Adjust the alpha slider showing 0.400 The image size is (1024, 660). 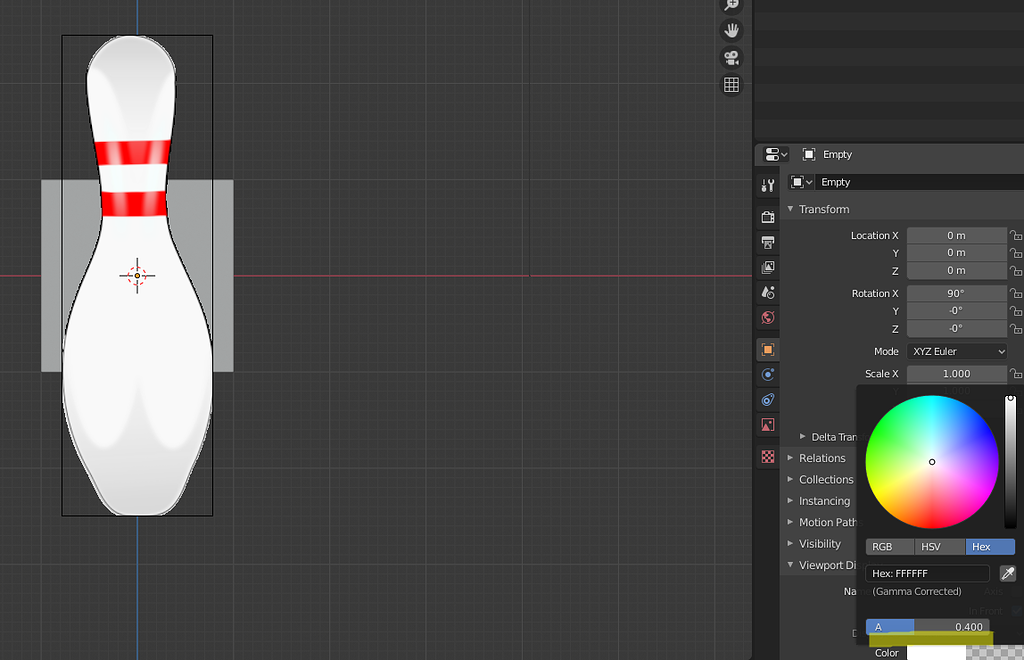pyautogui.click(x=935, y=626)
